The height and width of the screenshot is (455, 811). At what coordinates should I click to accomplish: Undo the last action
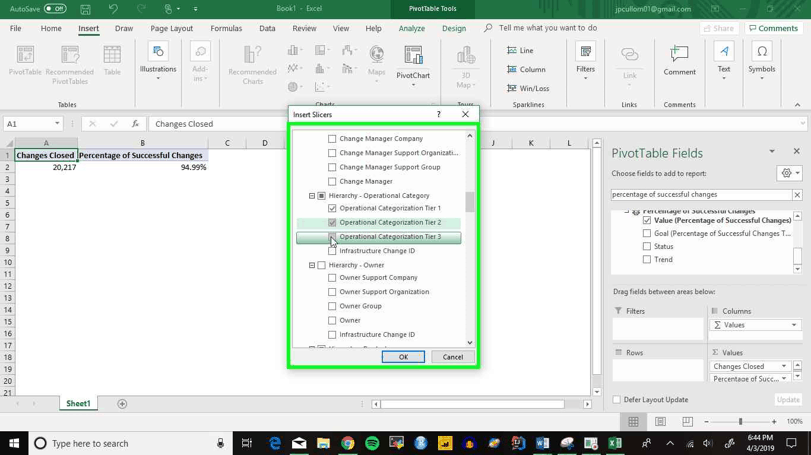coord(113,9)
